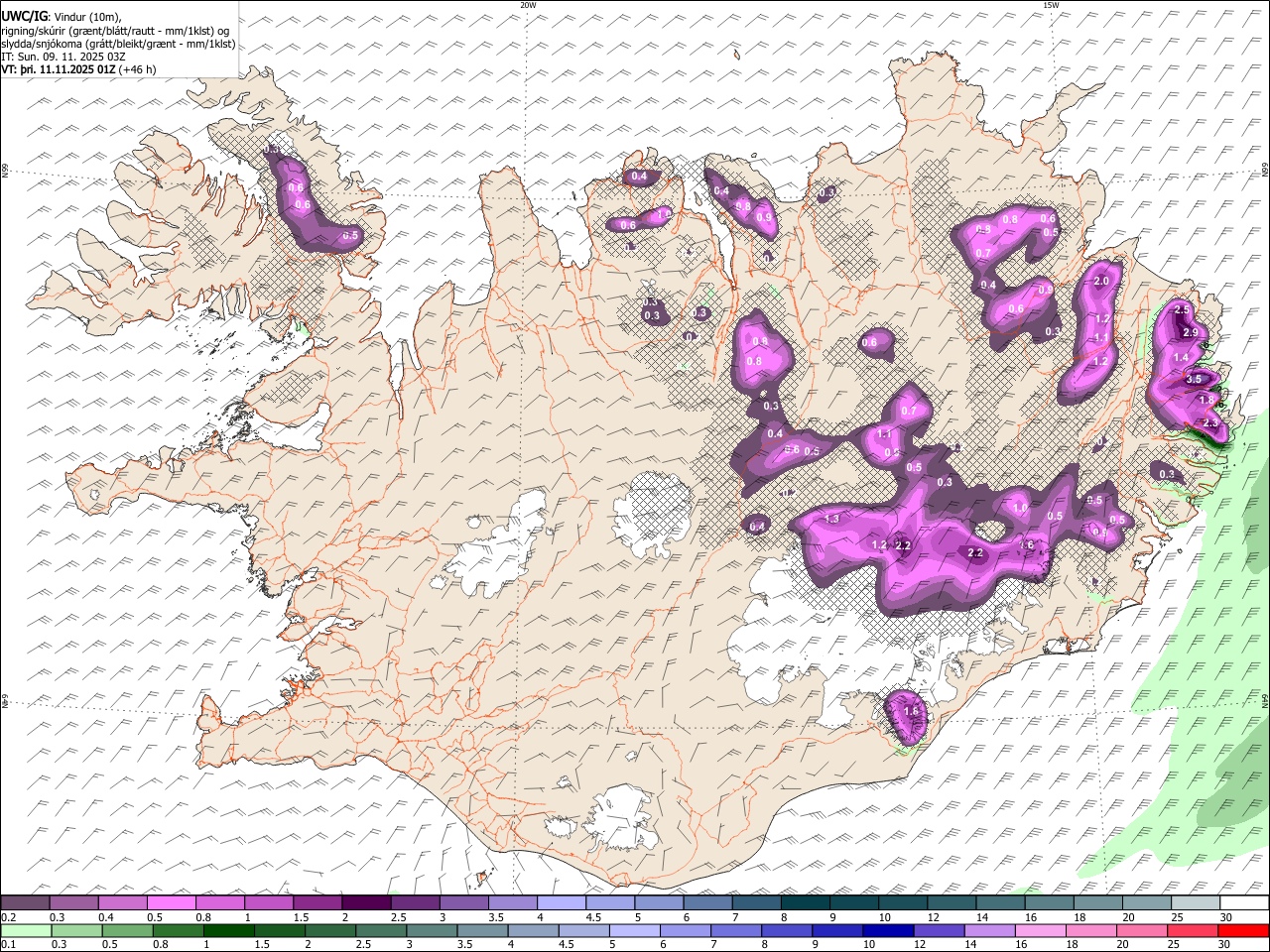Click the "2.5" snowfall value on the map
This screenshot has width=1270, height=952.
click(x=1181, y=310)
